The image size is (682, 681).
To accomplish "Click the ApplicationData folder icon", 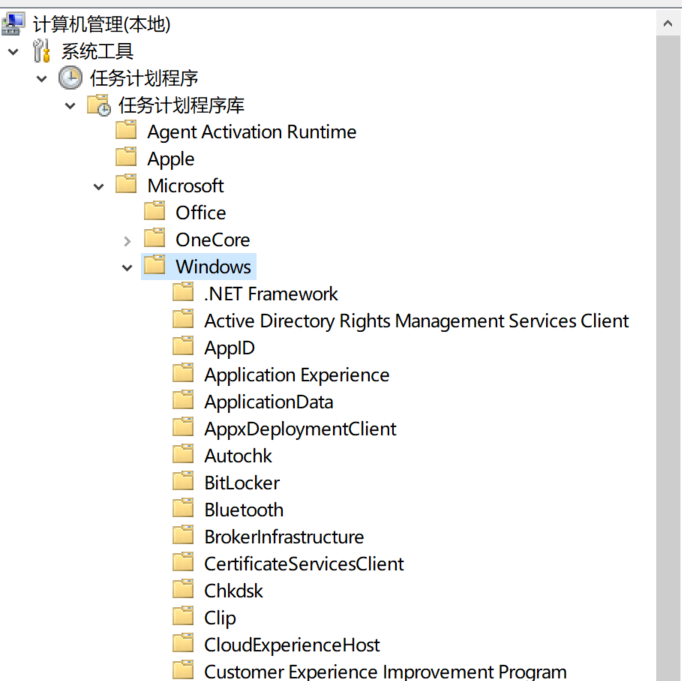I will [x=183, y=401].
